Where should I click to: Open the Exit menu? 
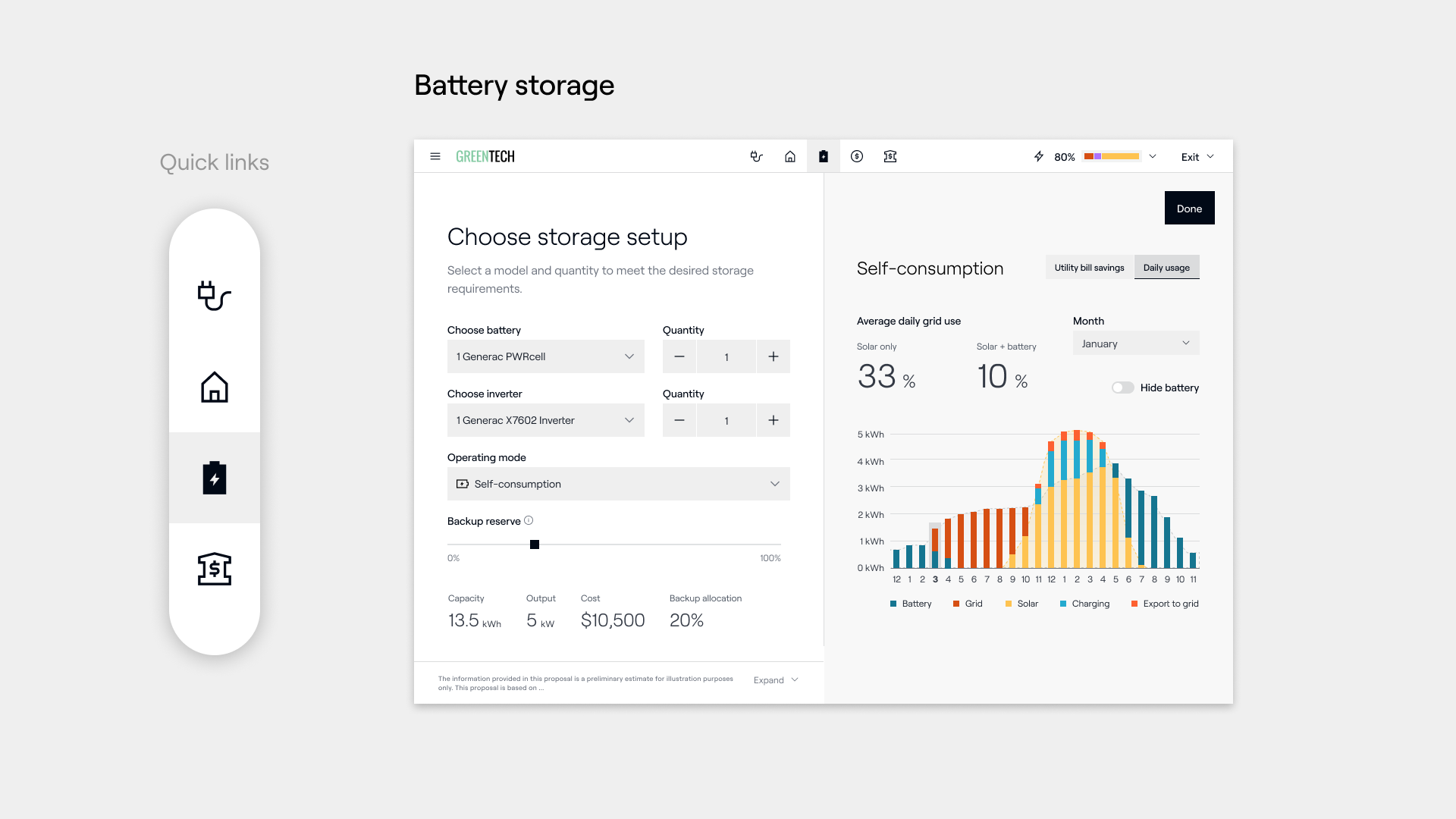click(x=1197, y=157)
